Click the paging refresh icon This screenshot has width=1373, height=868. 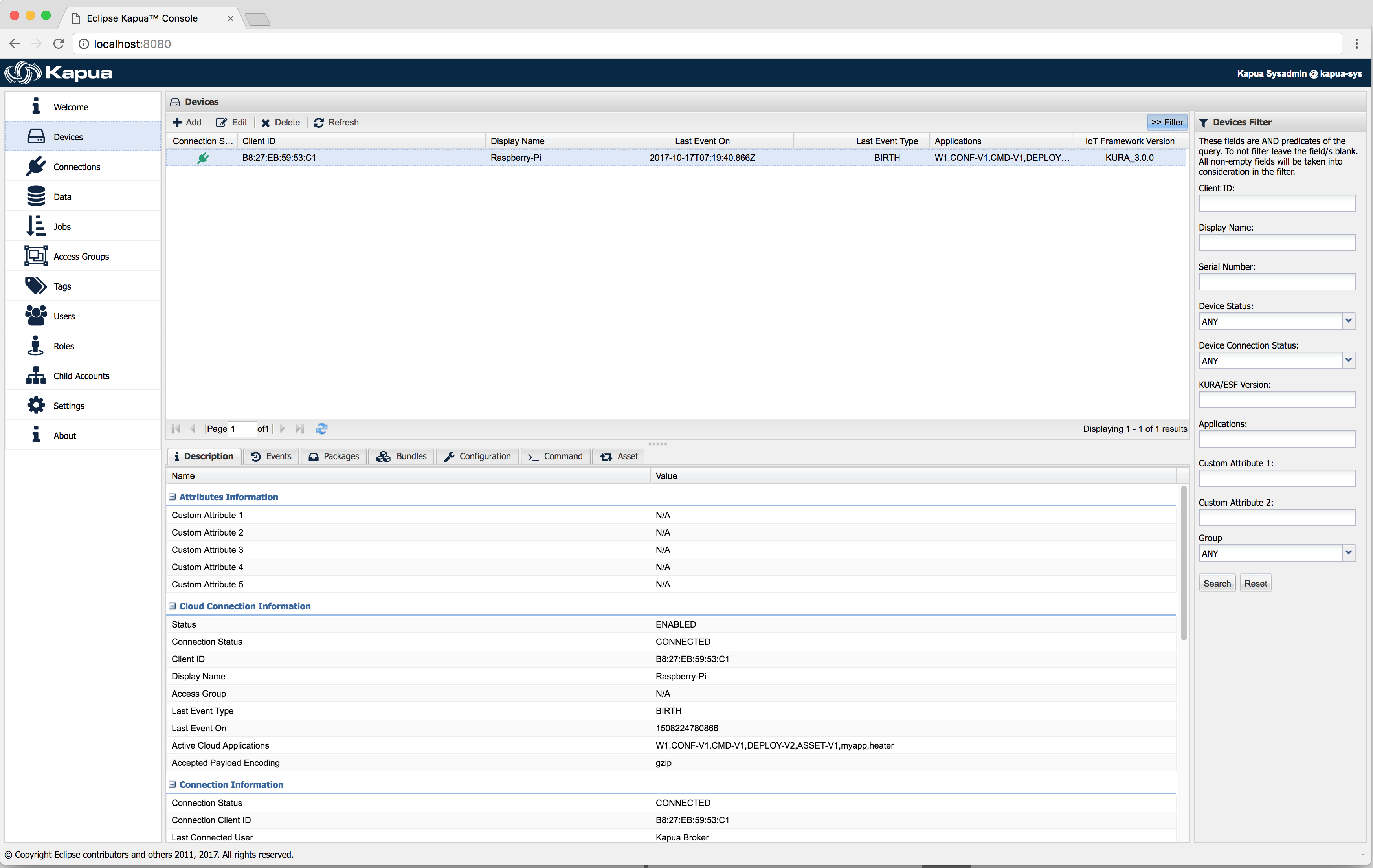point(321,429)
